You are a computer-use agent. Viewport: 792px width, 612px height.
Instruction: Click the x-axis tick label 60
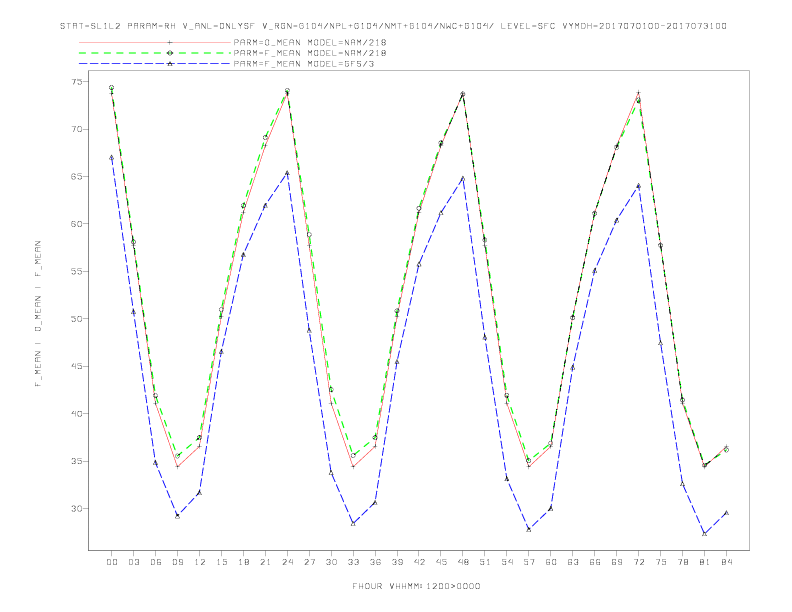551,562
